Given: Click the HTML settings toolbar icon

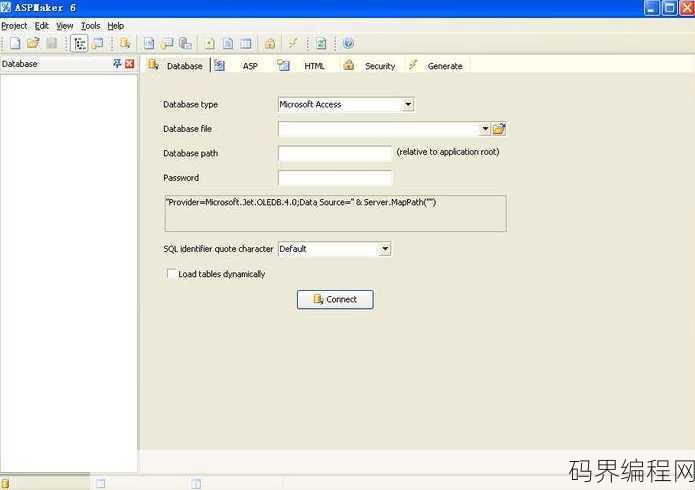Looking at the screenshot, I should click(167, 43).
